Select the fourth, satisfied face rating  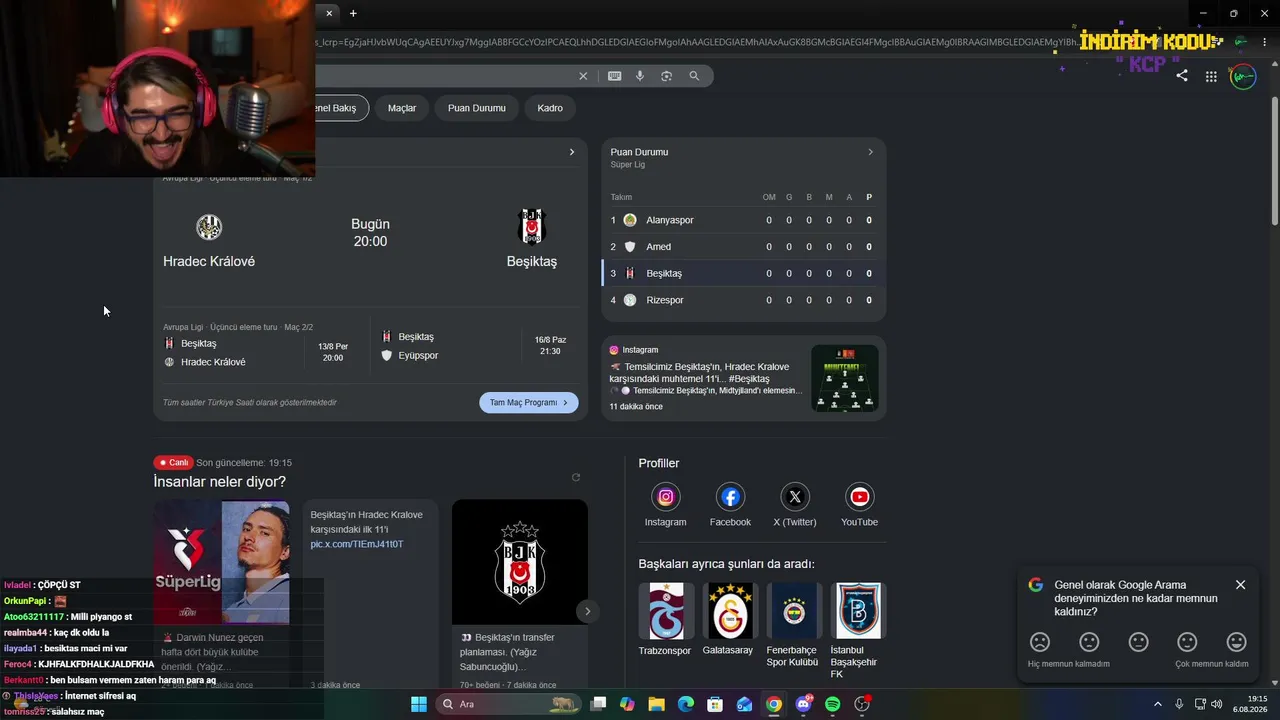pos(1187,642)
